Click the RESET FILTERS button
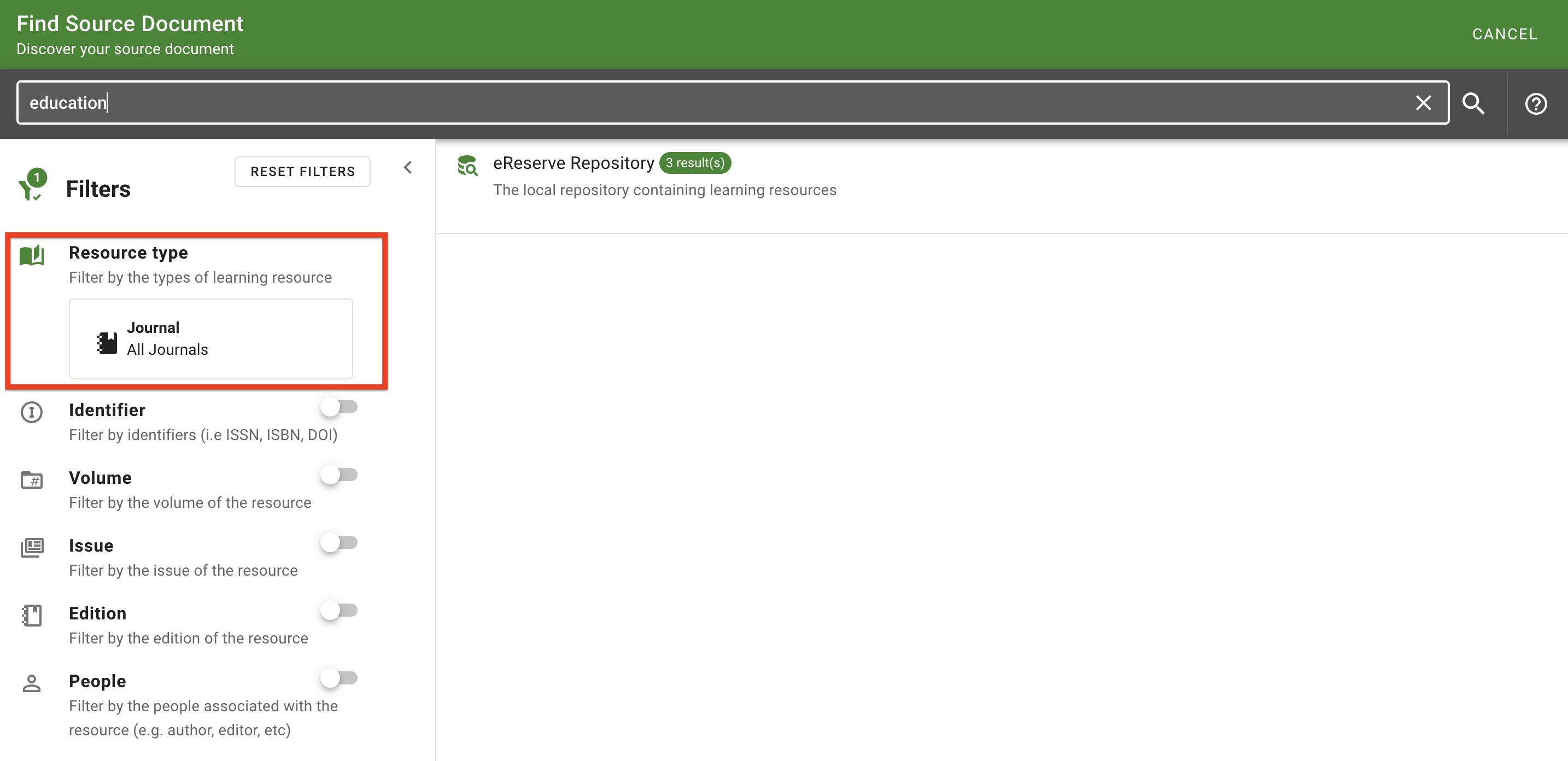 click(x=302, y=171)
